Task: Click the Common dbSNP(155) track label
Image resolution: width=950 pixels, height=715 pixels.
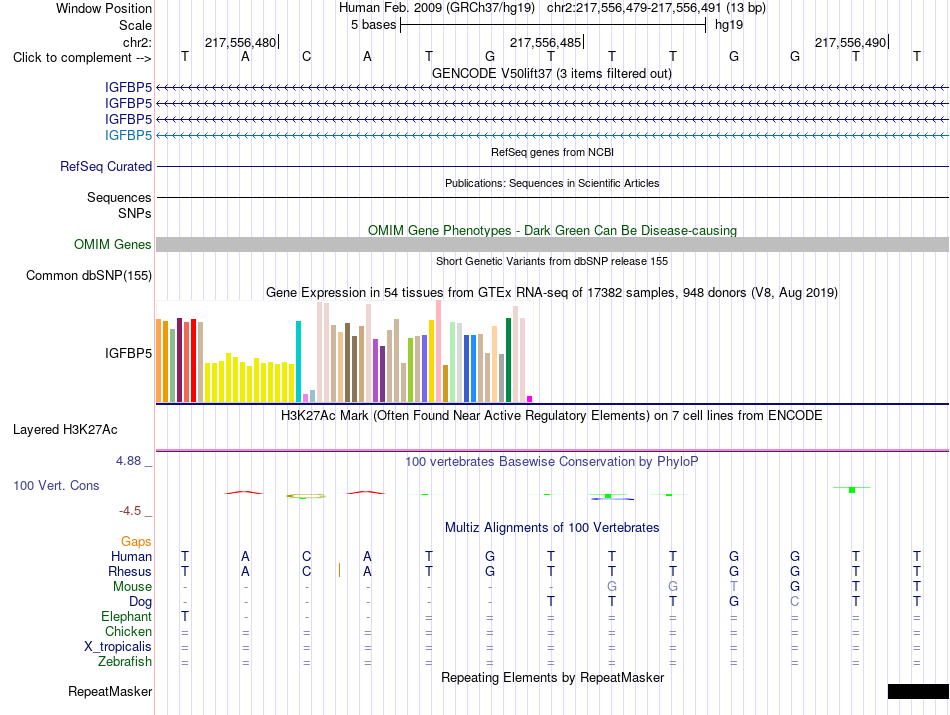Action: [89, 275]
